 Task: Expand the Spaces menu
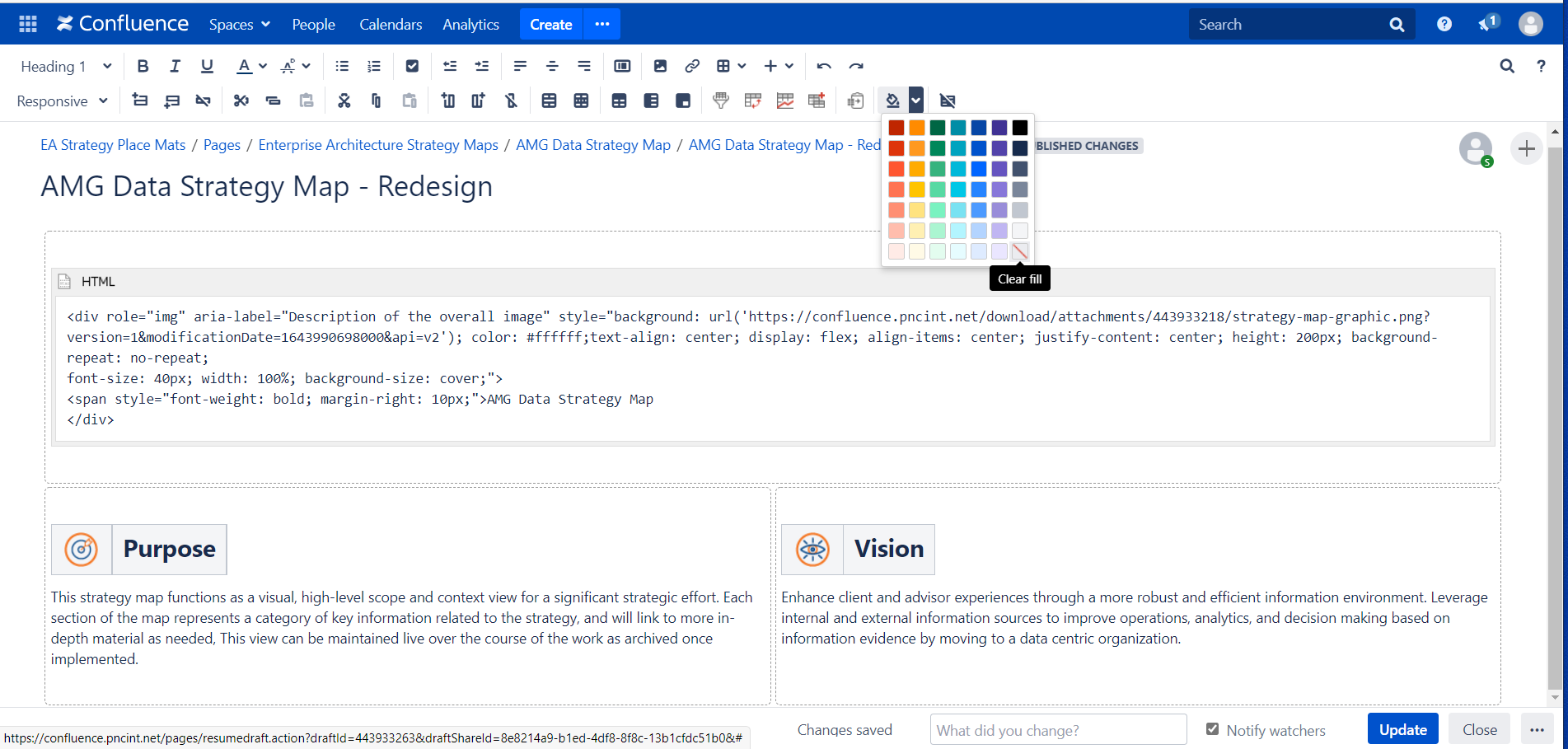tap(240, 24)
